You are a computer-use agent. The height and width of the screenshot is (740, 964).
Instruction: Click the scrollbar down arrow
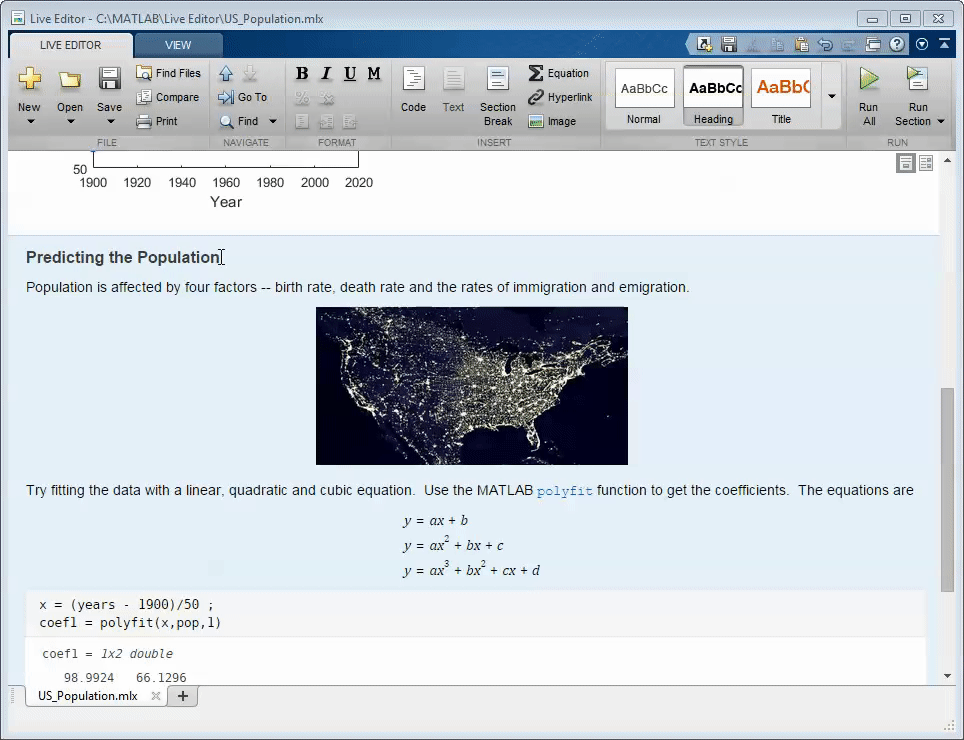coord(947,676)
